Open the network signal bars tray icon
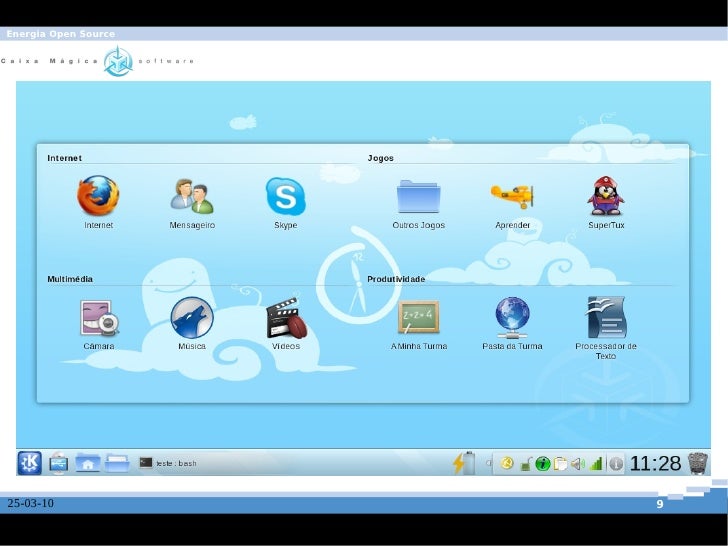This screenshot has height=546, width=728. 596,464
